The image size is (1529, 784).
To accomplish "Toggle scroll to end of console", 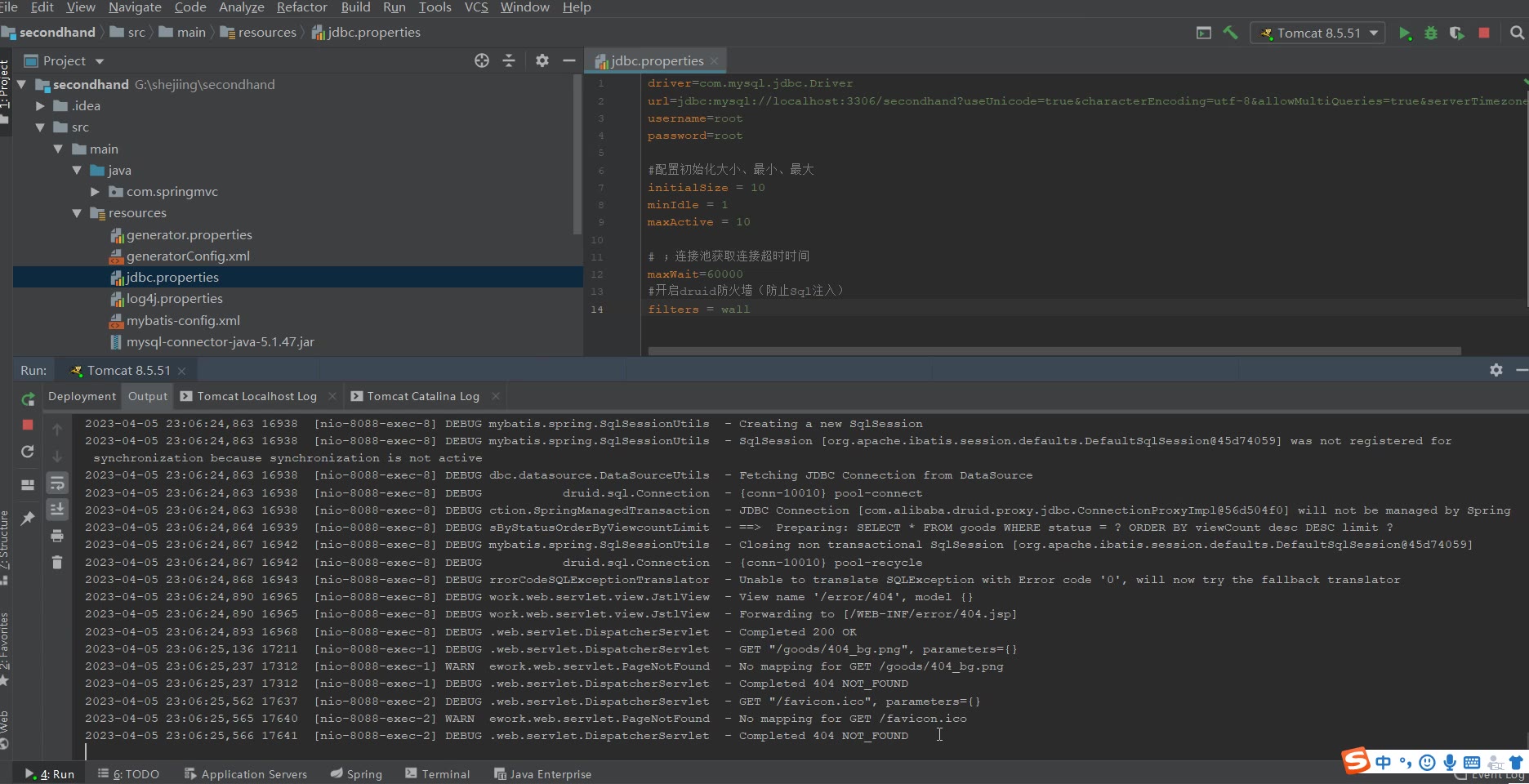I will 57,510.
